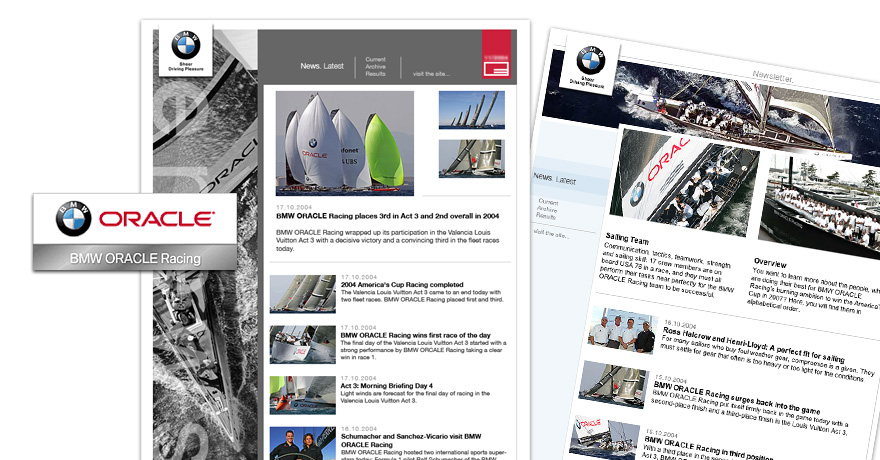Select Archive in the tilted newsletter sidebar
The width and height of the screenshot is (880, 460).
[x=547, y=209]
